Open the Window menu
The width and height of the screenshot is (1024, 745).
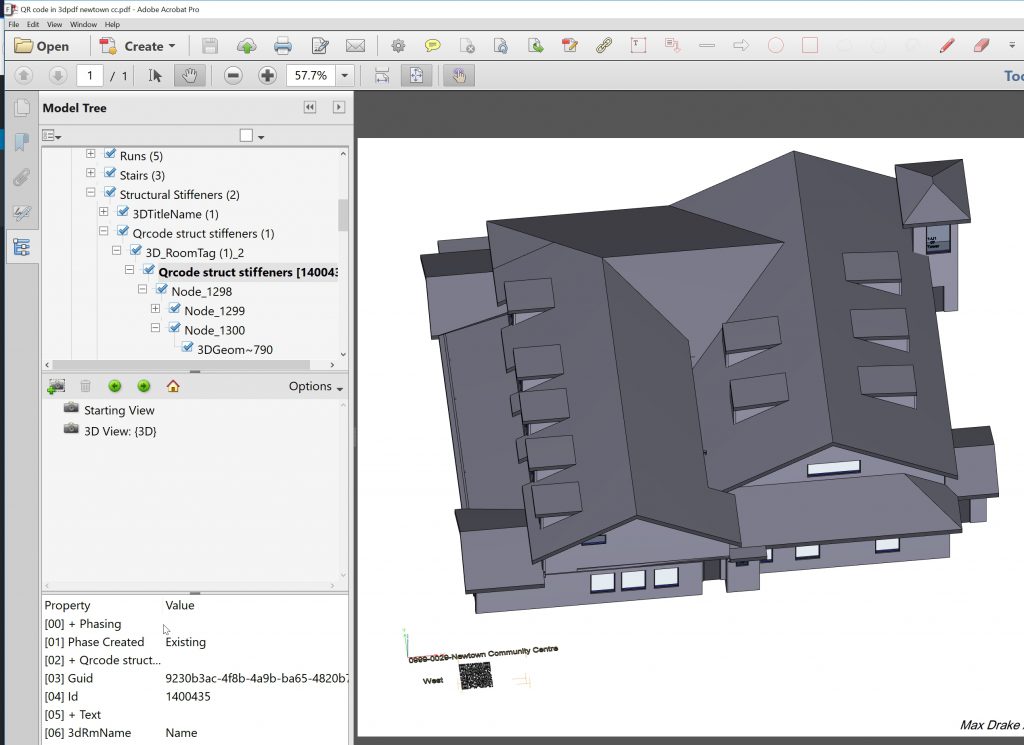(x=83, y=24)
